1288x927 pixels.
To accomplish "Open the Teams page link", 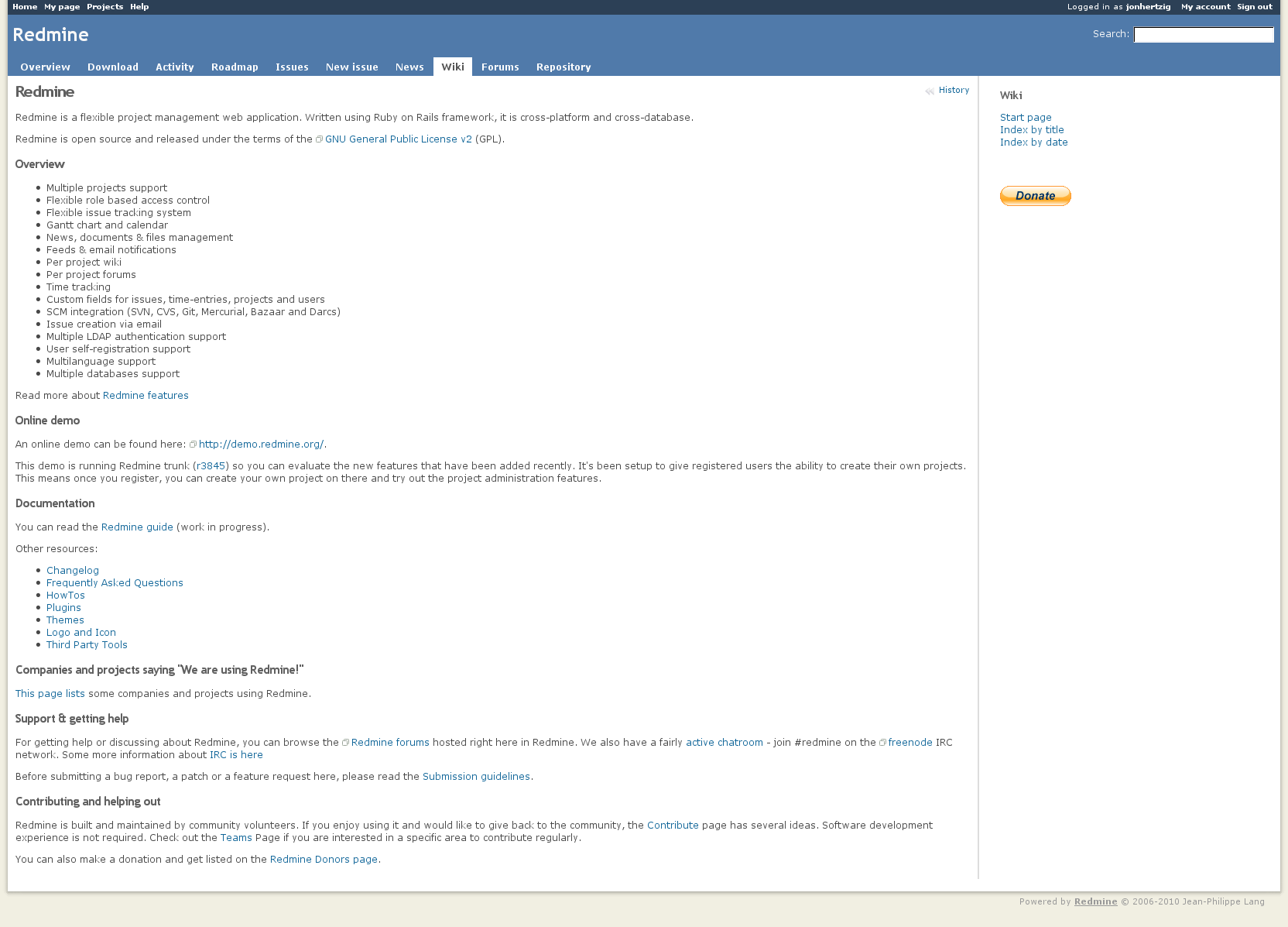I will pyautogui.click(x=236, y=838).
